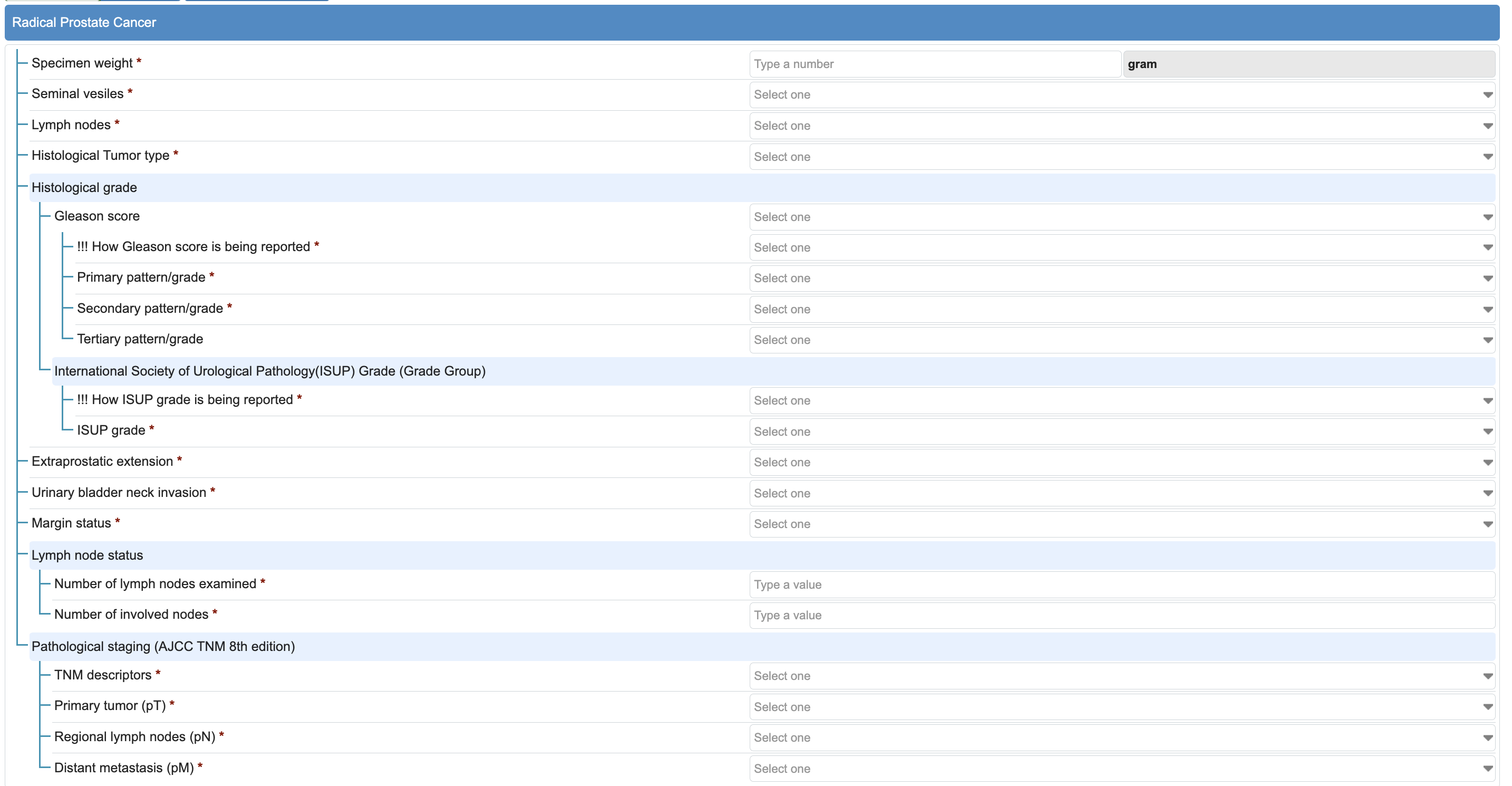Viewport: 1512px width, 786px height.
Task: Click the Histological grade section header
Action: 84,187
